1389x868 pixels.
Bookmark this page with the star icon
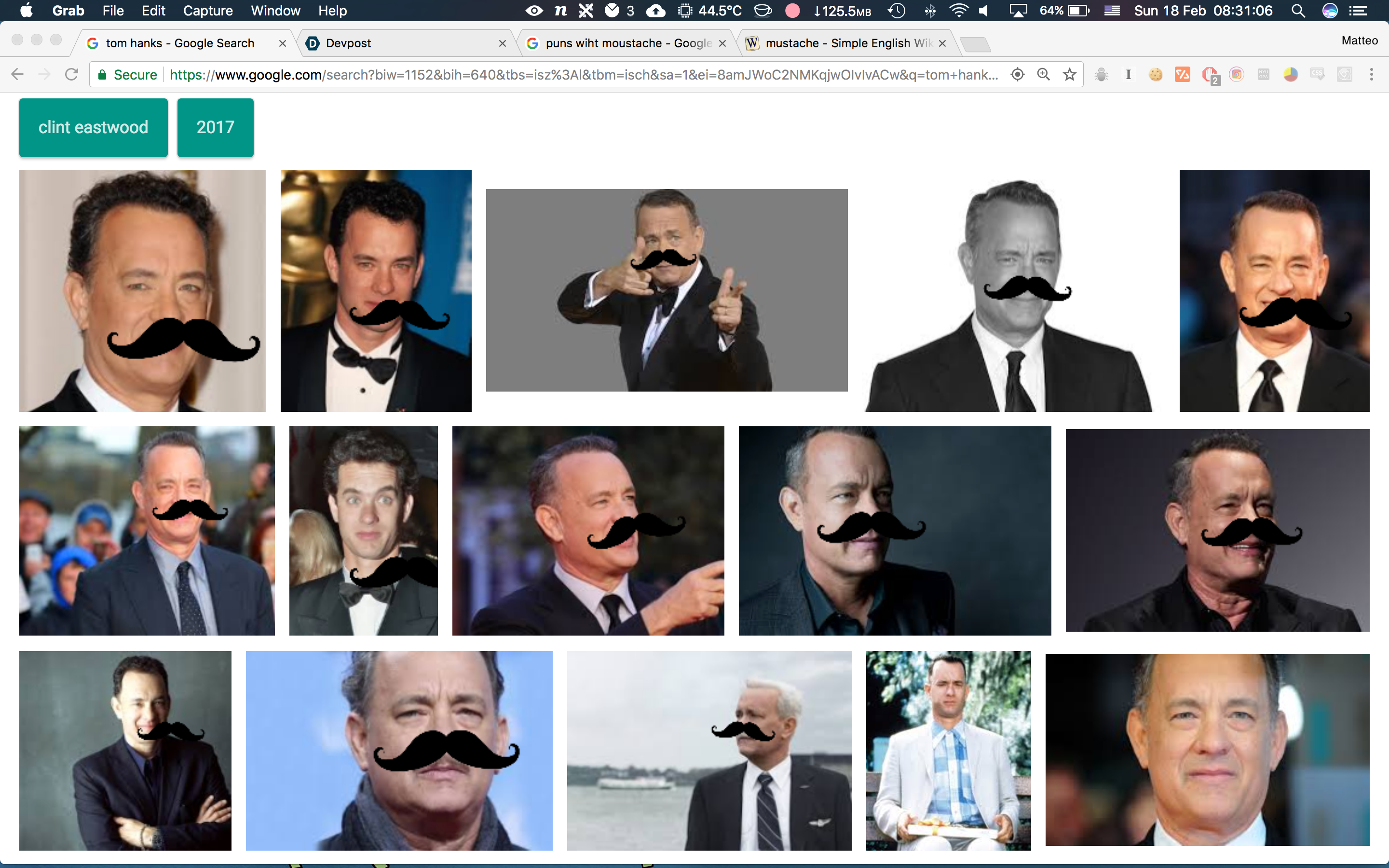[1069, 75]
